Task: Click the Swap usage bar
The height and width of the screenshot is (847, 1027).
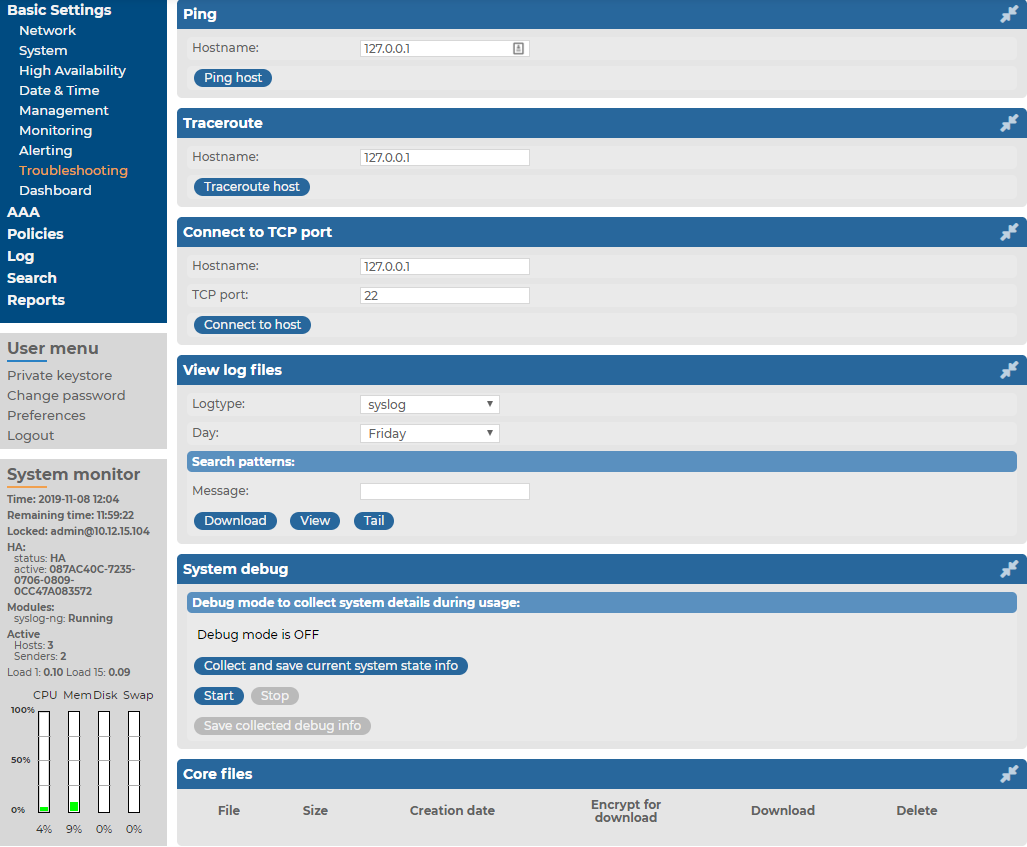Action: 134,762
